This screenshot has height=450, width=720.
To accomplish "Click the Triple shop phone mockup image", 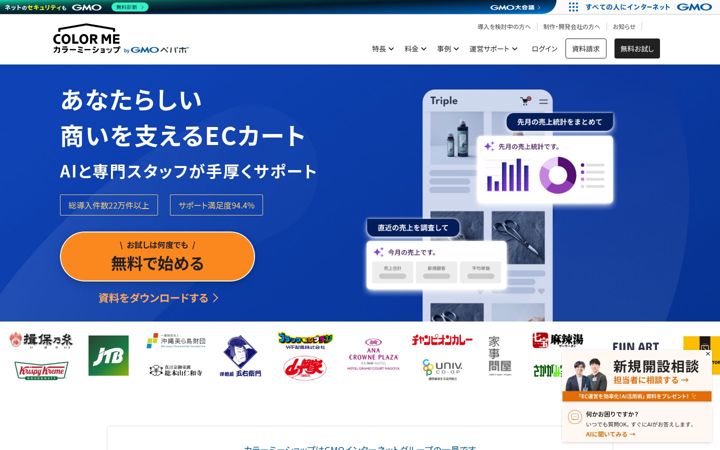I will (487, 205).
